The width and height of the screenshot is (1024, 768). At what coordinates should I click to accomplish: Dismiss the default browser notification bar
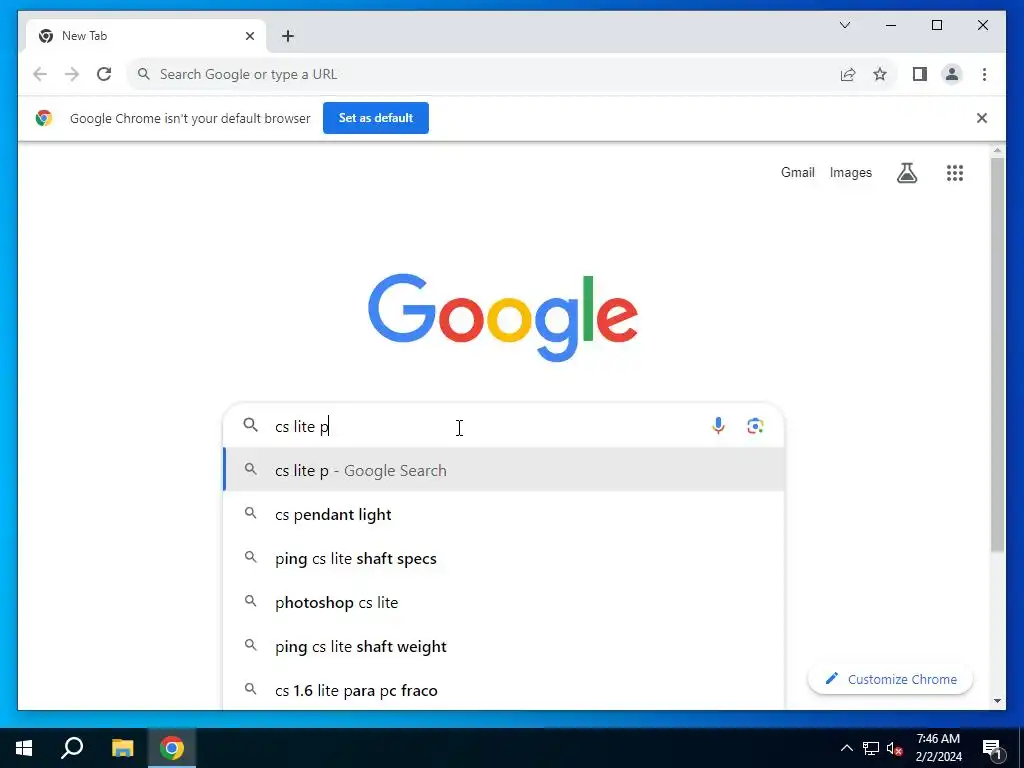981,118
